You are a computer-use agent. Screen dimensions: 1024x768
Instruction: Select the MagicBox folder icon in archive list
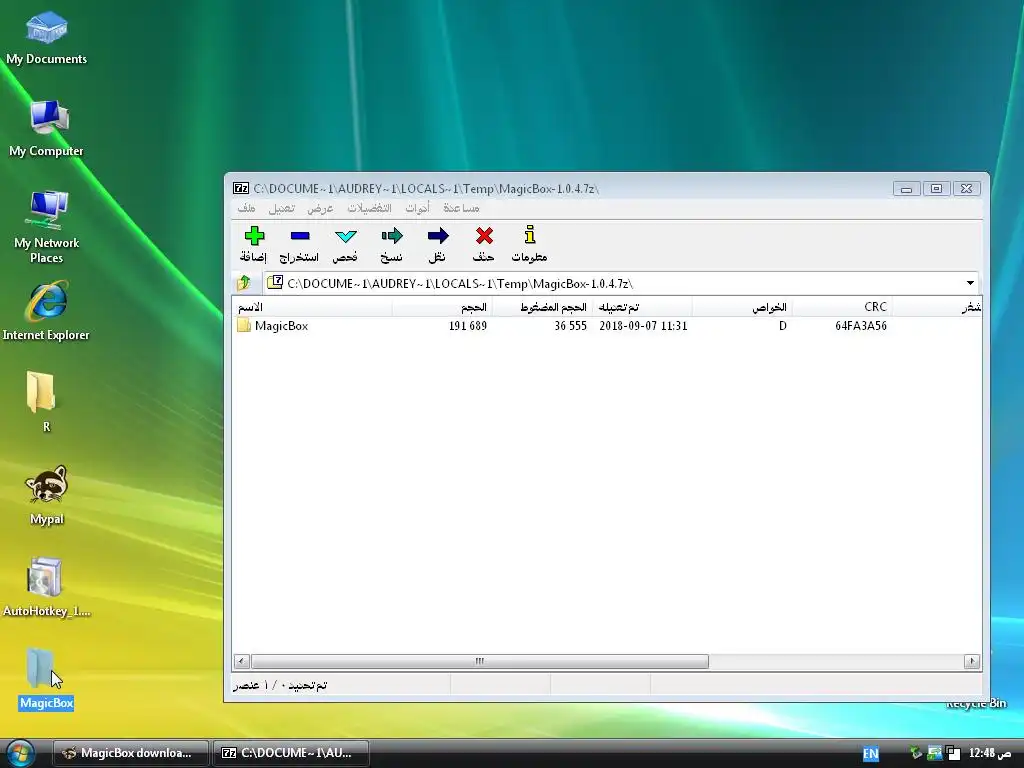(244, 325)
